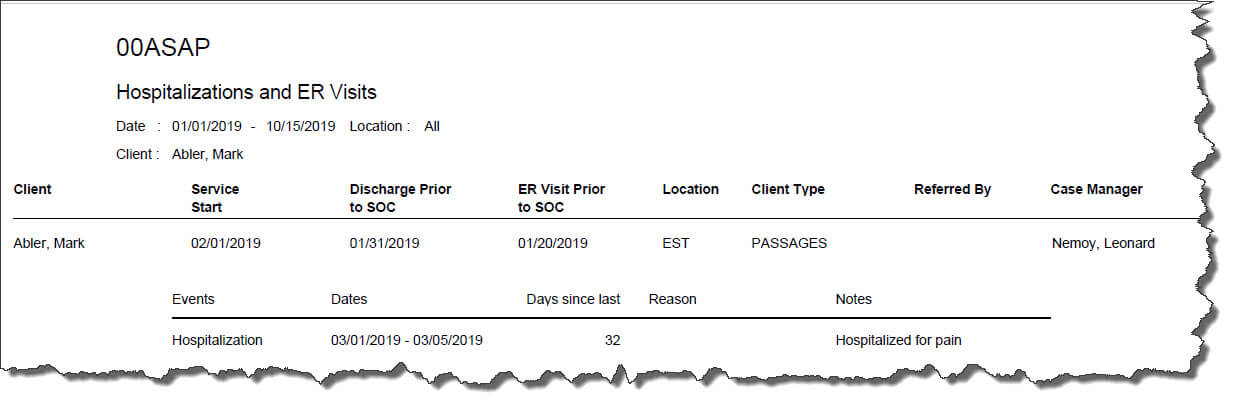
Task: Click the Hospitalization event entry
Action: click(x=217, y=340)
